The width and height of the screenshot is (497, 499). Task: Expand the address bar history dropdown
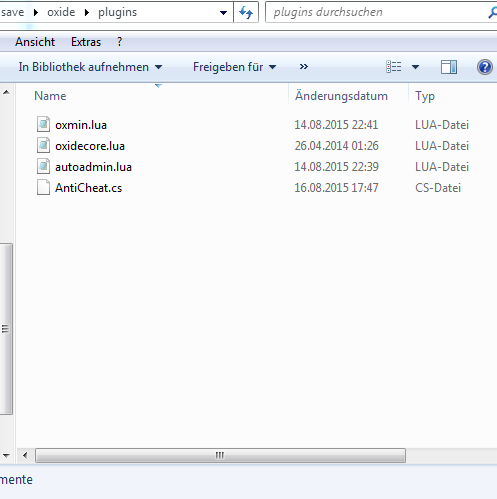(x=223, y=13)
